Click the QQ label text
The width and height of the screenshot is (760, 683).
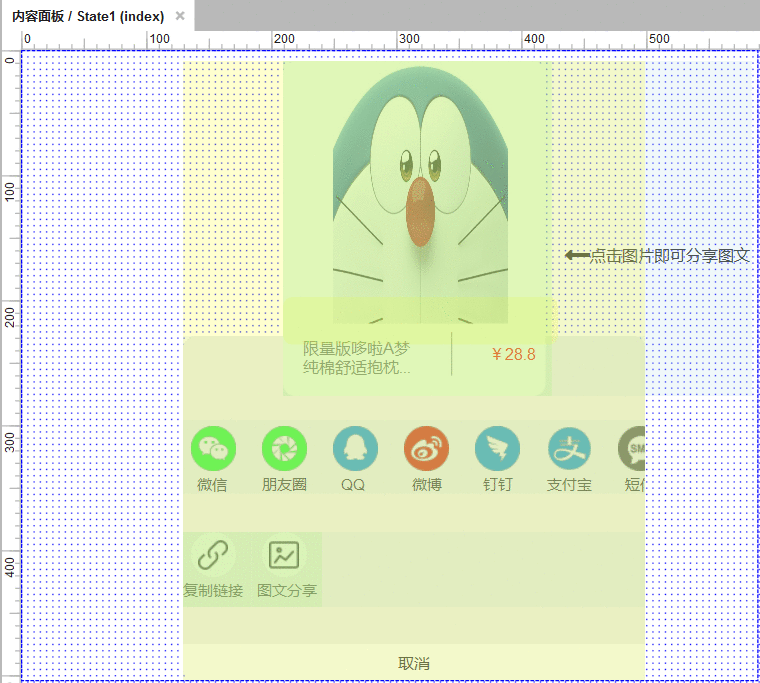point(353,485)
